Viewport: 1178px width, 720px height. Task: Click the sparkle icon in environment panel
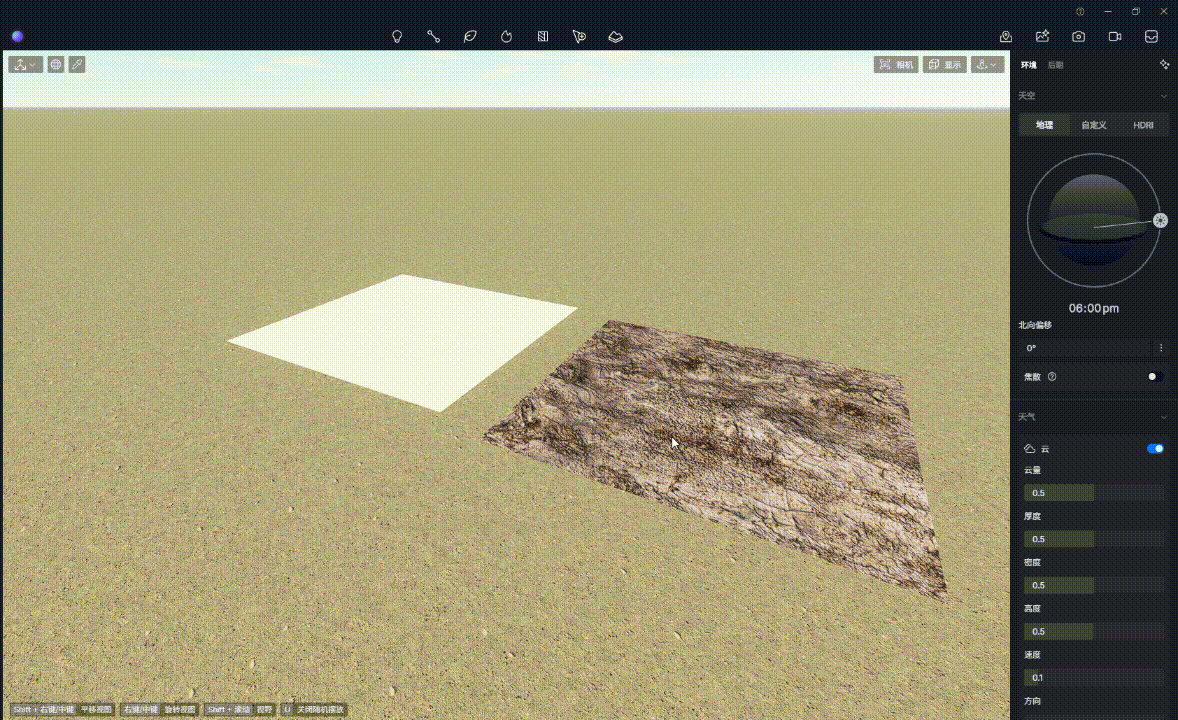[x=1164, y=64]
